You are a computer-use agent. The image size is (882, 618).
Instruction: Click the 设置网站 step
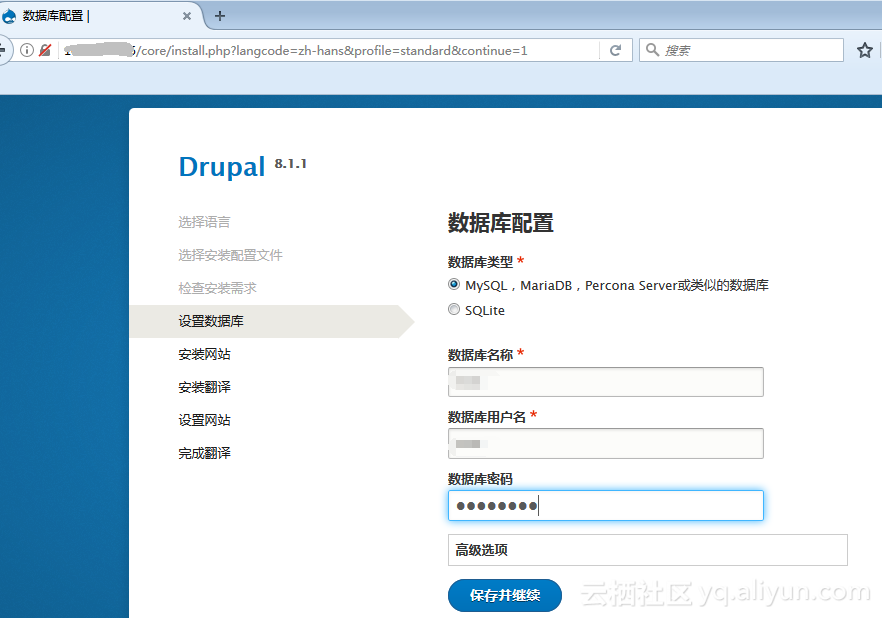204,420
